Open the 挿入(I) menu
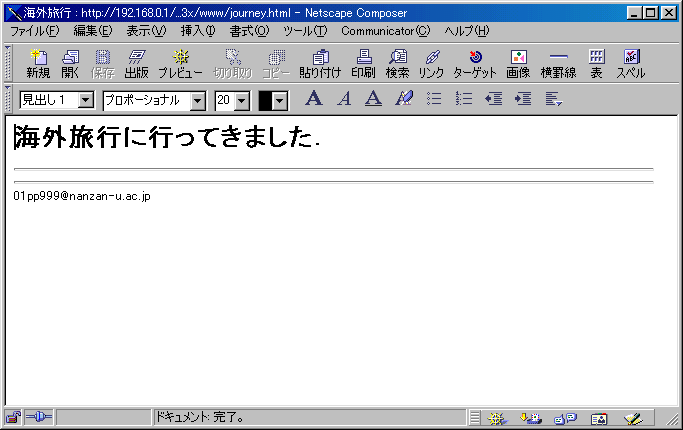The image size is (683, 430). [198, 31]
